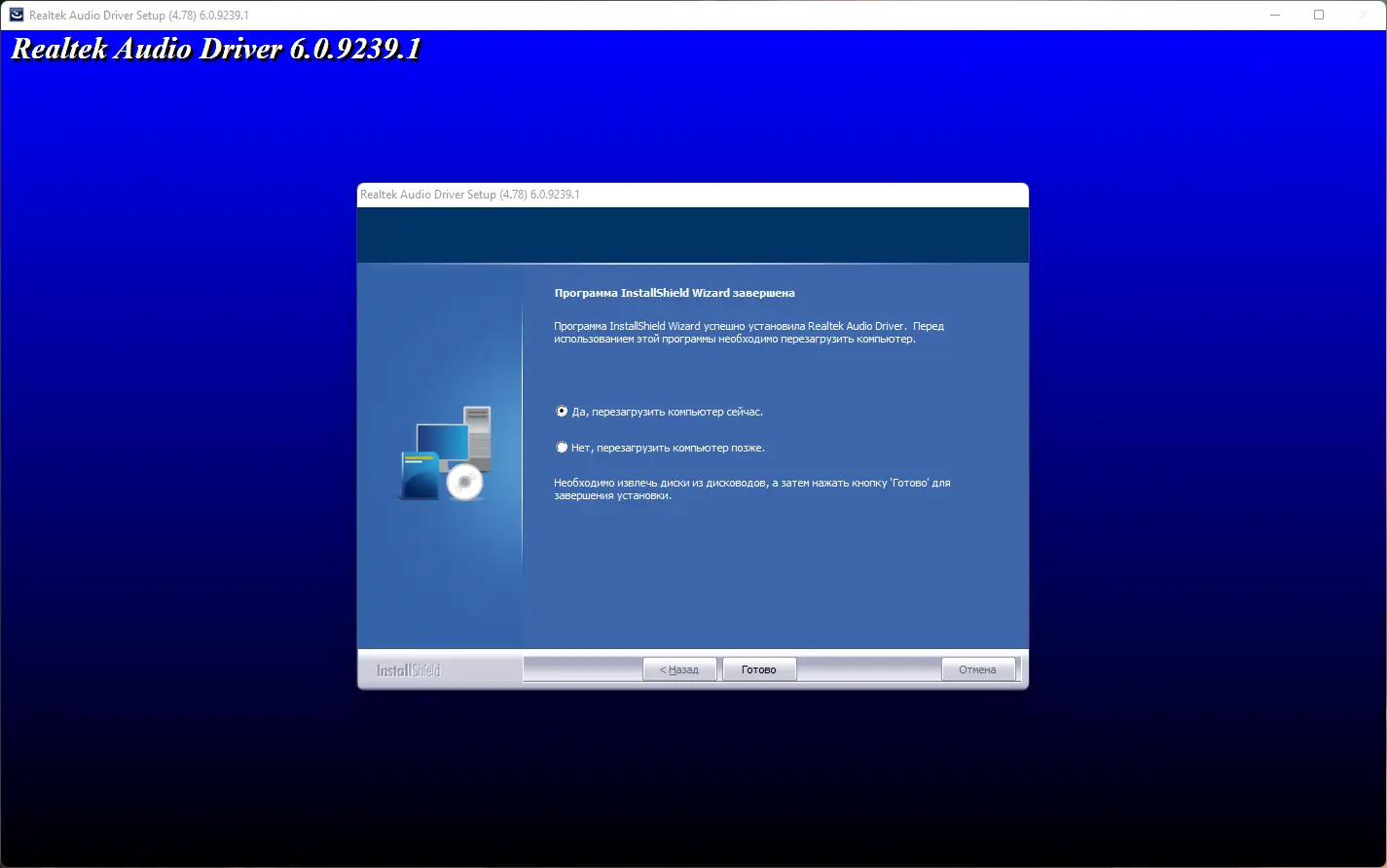Click the text 'успешно установила Realtek Audio Driver'
This screenshot has height=868, width=1387.
(x=805, y=326)
